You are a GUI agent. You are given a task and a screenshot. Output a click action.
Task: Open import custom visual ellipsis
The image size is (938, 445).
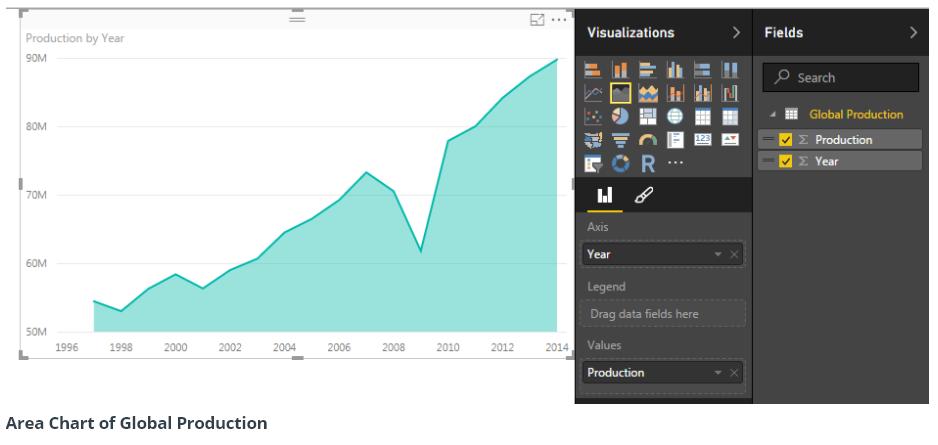pyautogui.click(x=675, y=163)
